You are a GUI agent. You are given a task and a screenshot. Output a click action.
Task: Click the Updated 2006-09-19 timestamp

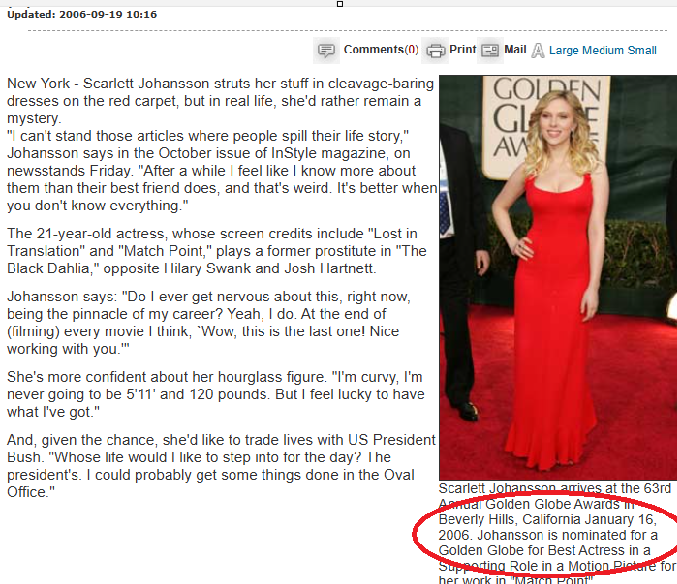82,15
